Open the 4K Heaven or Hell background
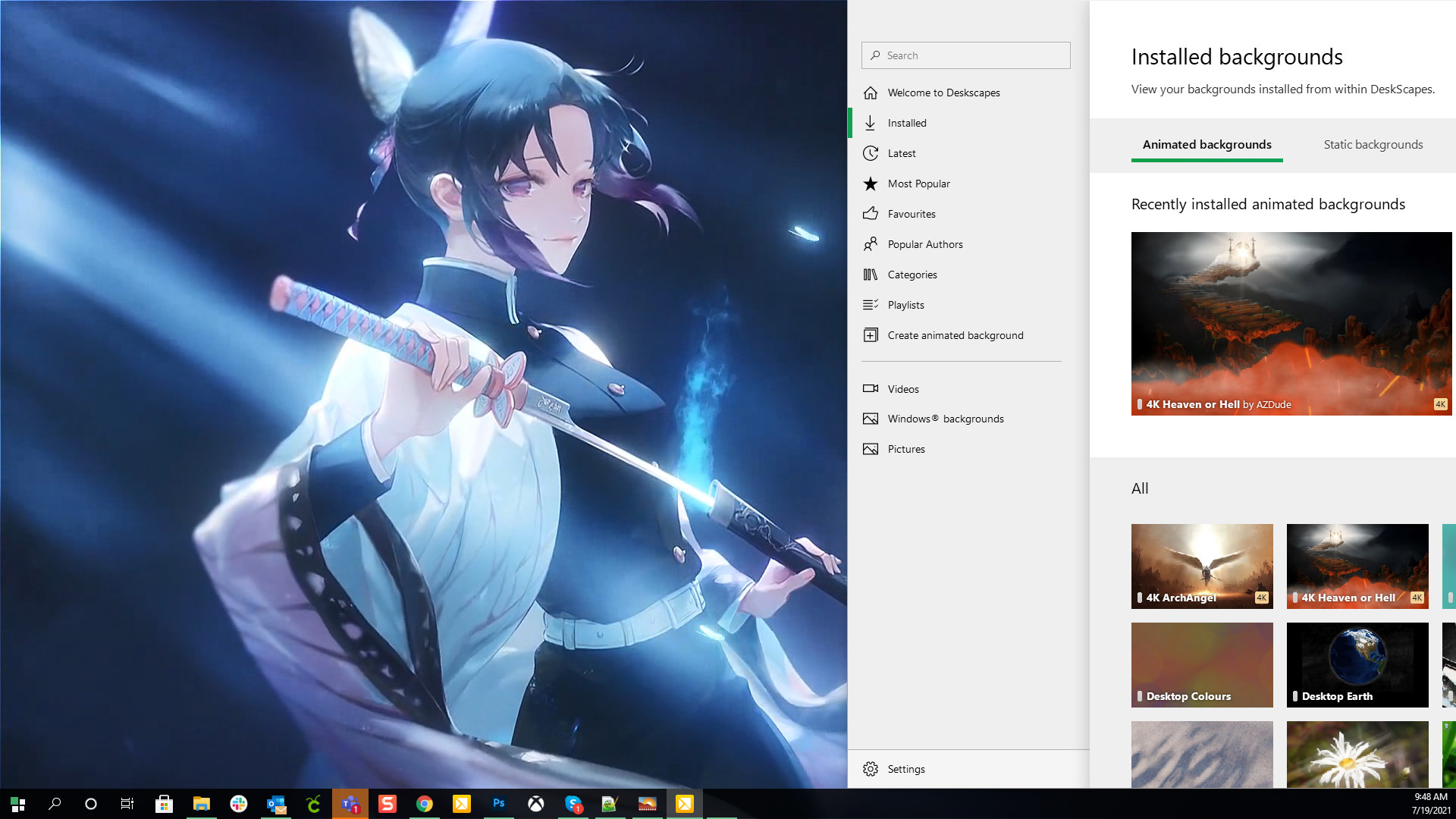Image resolution: width=1456 pixels, height=819 pixels. [1291, 323]
